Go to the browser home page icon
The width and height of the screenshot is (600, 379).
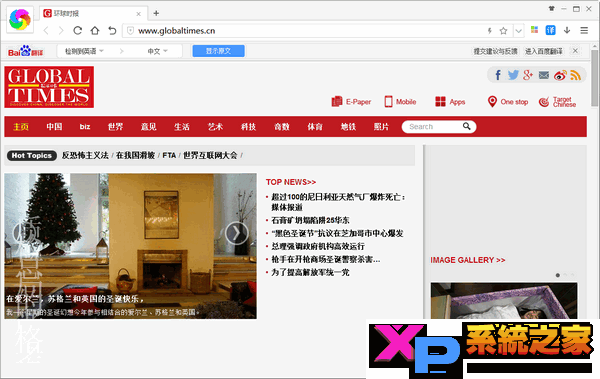click(x=95, y=31)
